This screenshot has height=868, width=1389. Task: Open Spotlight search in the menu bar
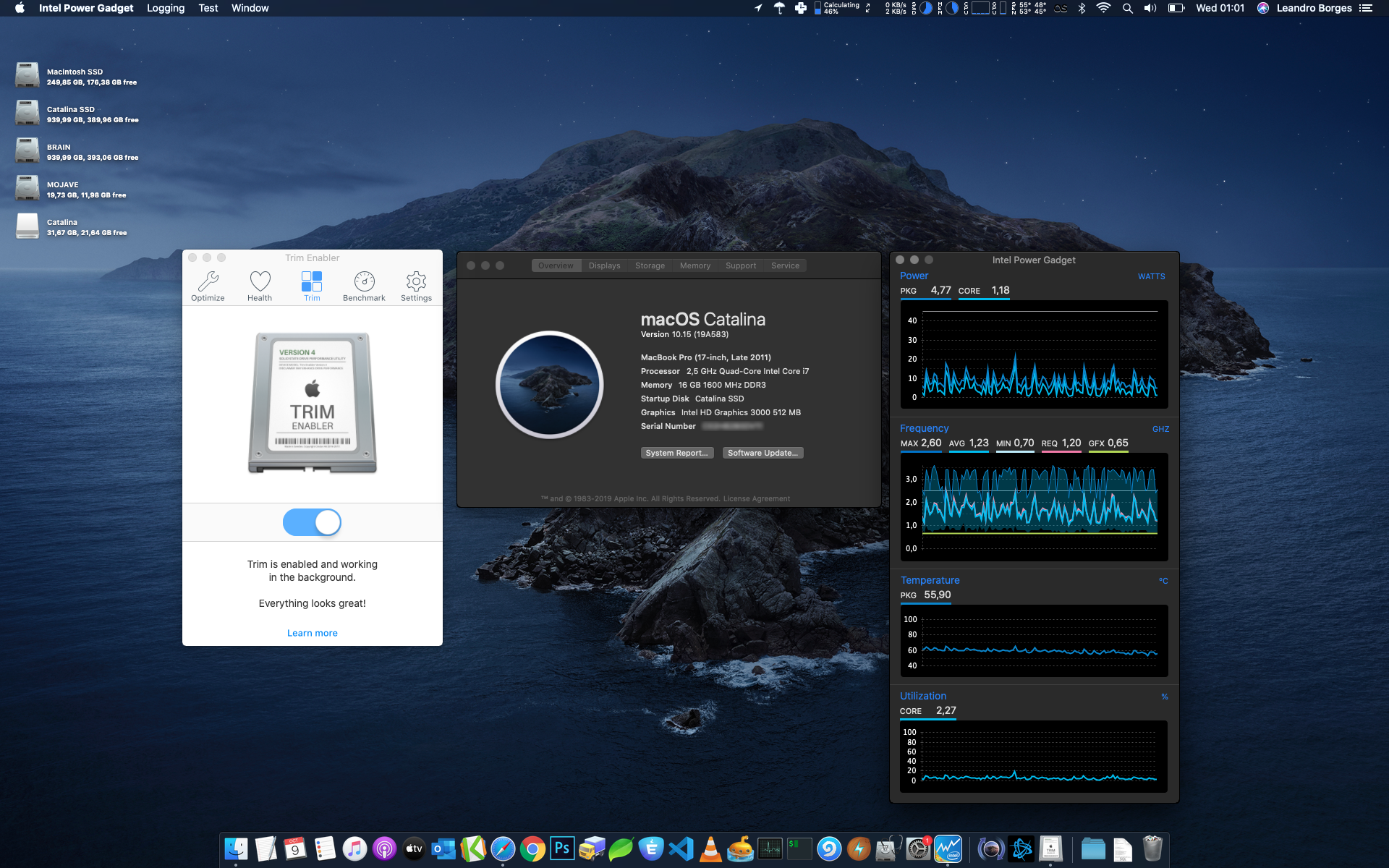pyautogui.click(x=1127, y=8)
